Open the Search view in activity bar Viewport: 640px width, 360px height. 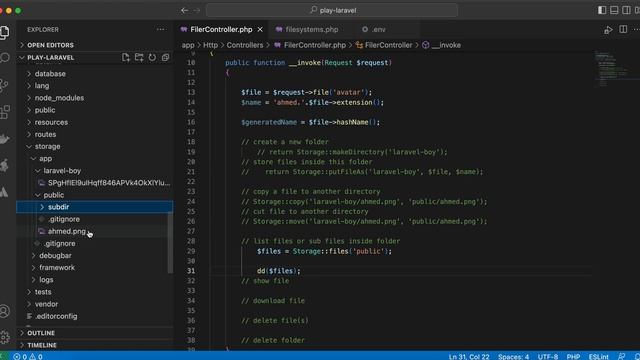(x=5, y=58)
